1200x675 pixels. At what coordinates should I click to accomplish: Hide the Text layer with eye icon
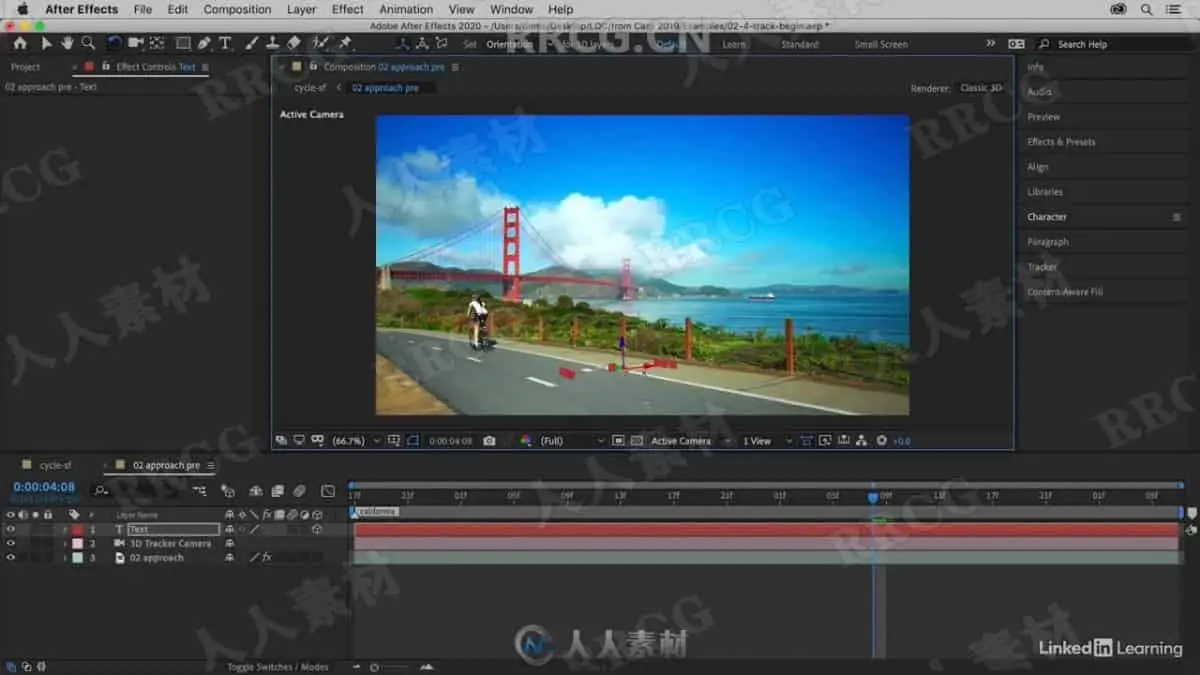pos(11,529)
